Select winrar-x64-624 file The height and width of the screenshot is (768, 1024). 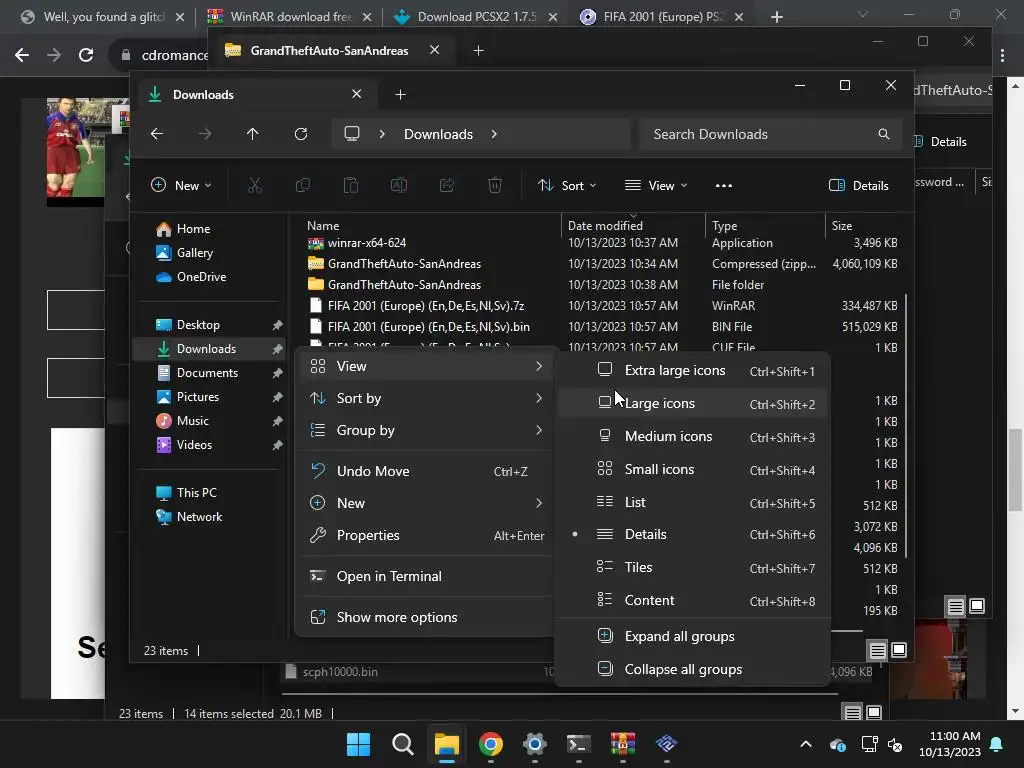[367, 243]
